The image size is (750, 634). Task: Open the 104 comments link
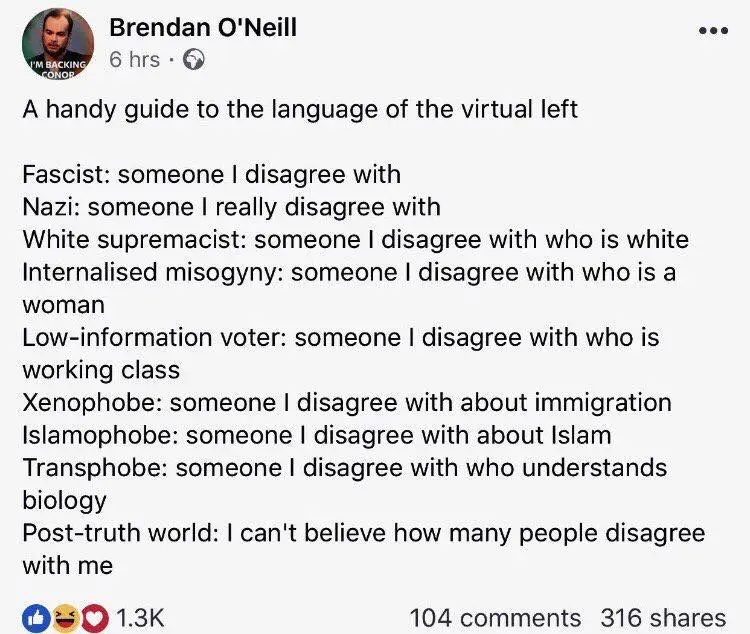pos(495,617)
